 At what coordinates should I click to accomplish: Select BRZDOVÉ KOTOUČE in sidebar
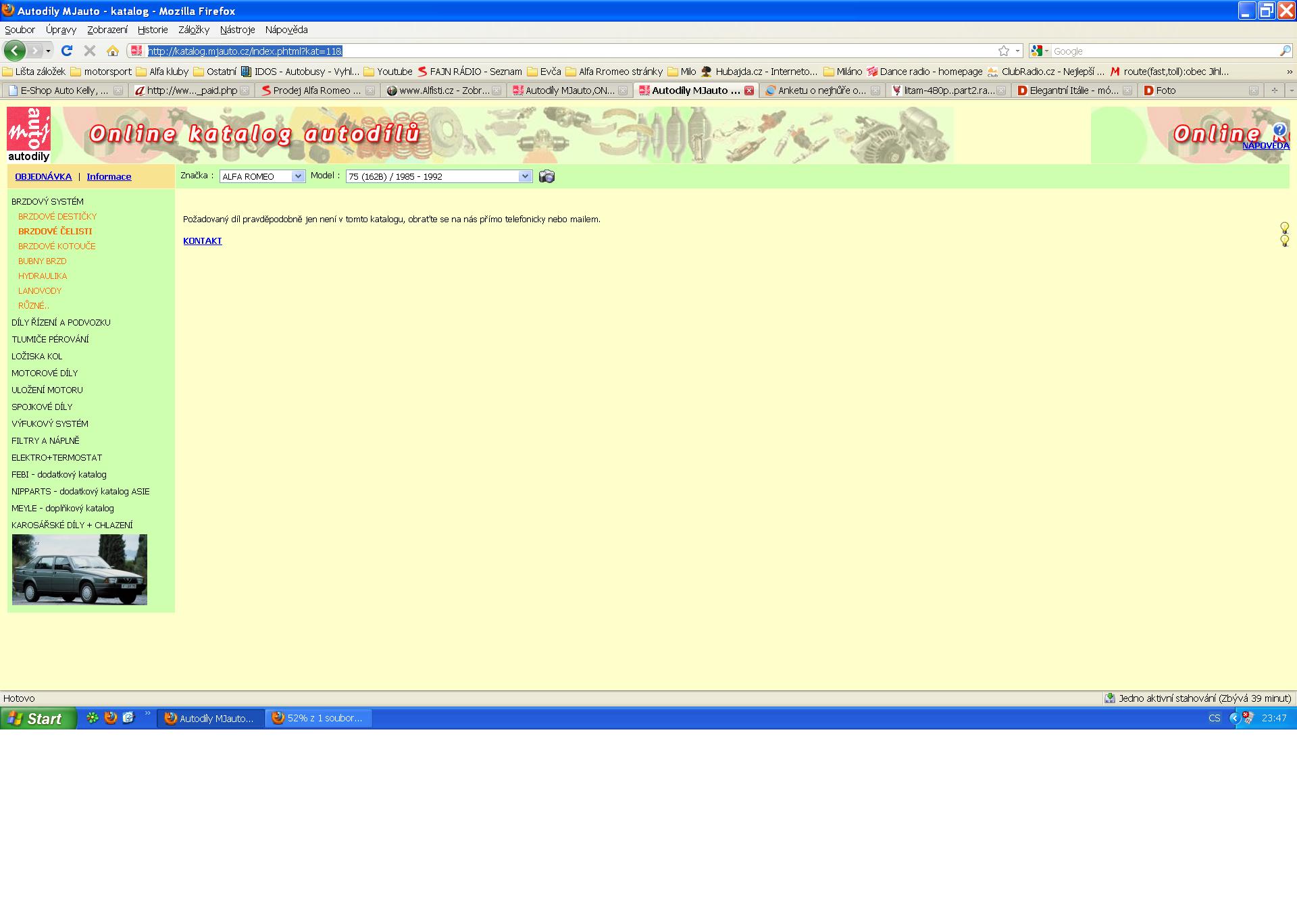tap(57, 247)
